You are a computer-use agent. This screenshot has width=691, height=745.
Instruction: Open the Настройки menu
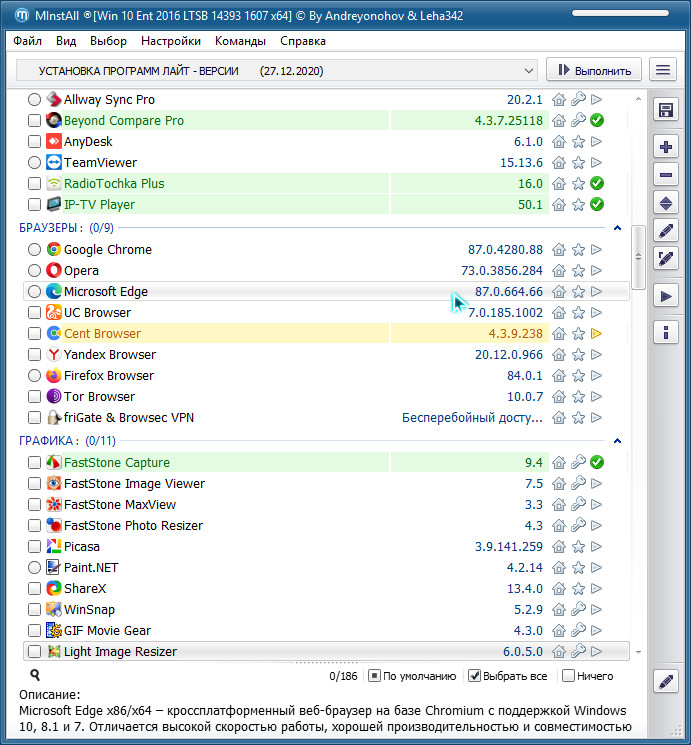tap(171, 41)
